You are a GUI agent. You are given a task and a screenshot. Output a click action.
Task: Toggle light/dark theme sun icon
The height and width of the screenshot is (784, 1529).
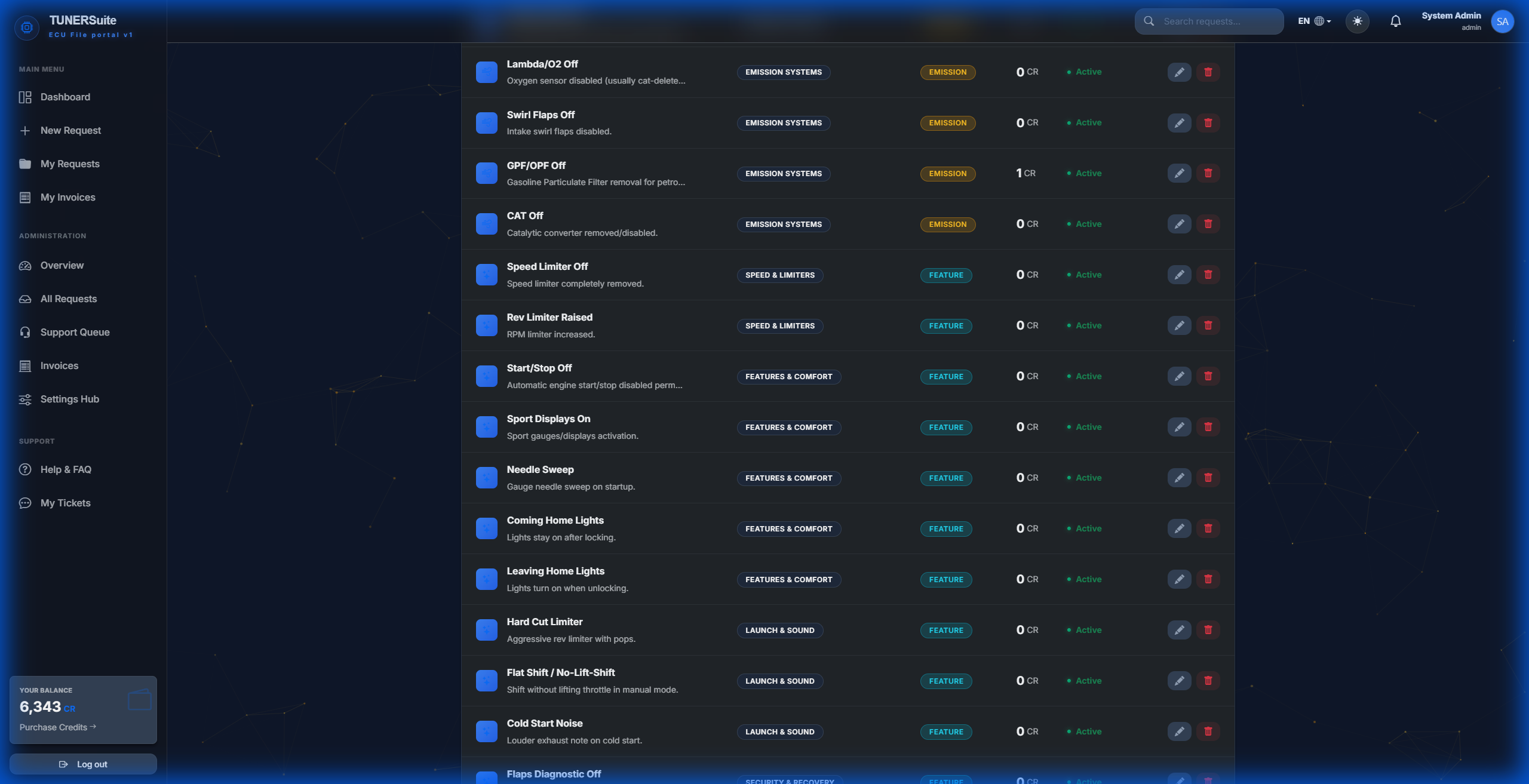point(1357,21)
